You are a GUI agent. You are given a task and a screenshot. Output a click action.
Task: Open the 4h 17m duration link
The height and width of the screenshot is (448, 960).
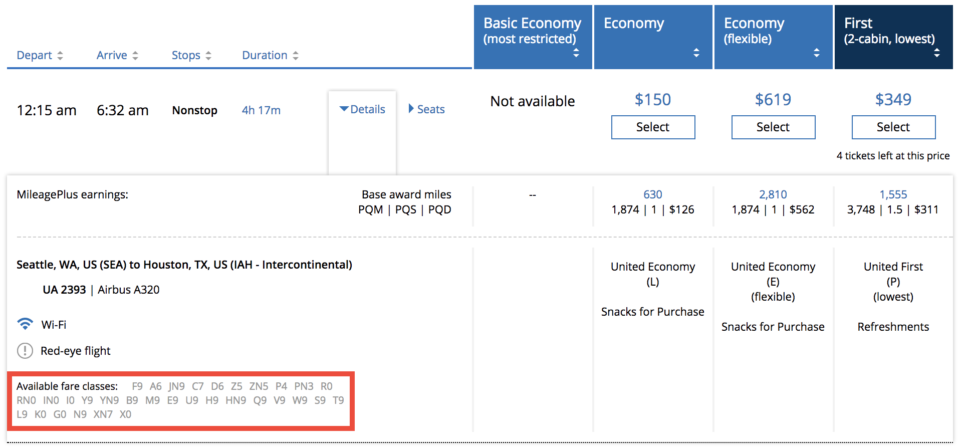click(x=261, y=111)
